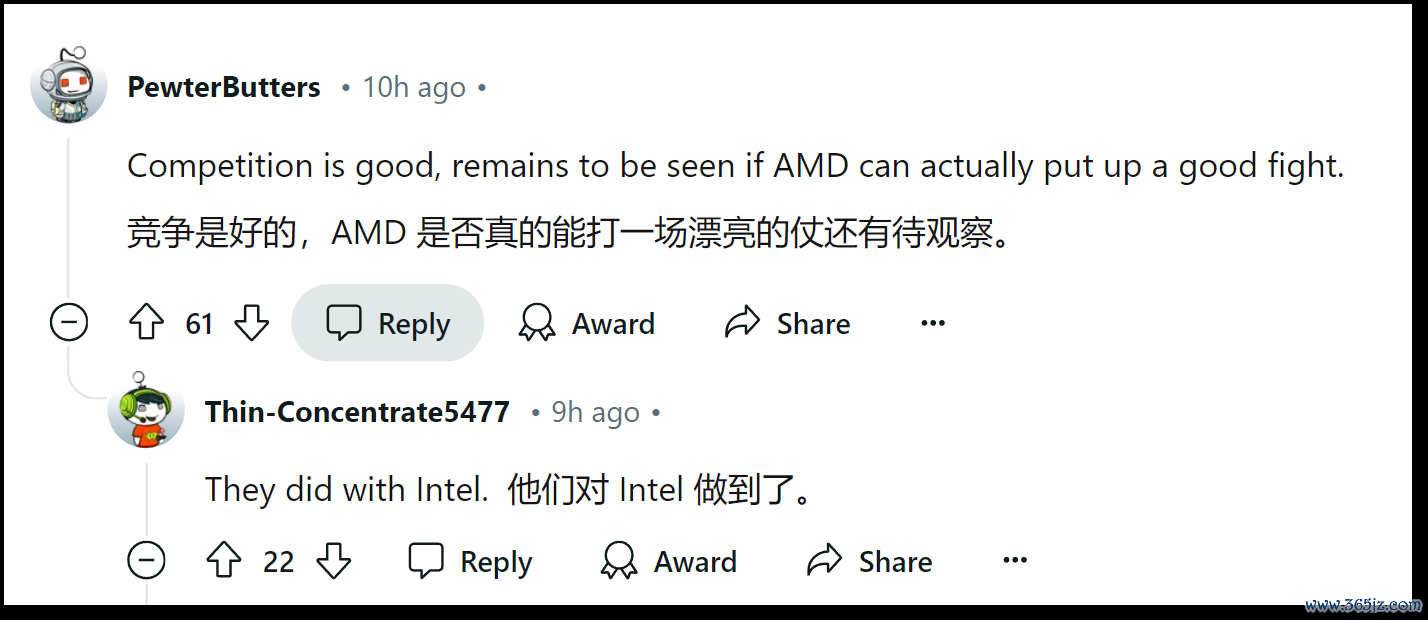Upvote Thin-Concentrate5477's reply
This screenshot has width=1428, height=620.
point(224,561)
